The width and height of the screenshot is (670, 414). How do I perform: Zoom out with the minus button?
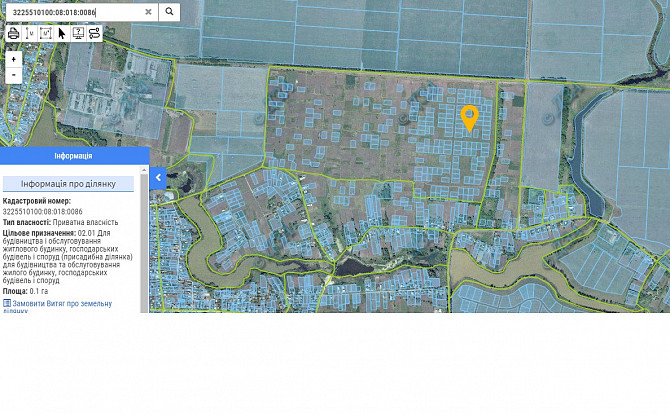[x=14, y=75]
